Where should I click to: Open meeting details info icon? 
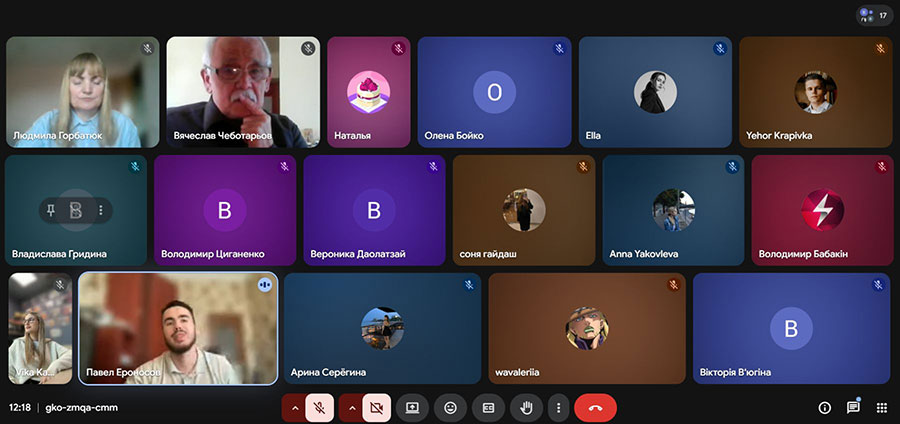coord(825,408)
